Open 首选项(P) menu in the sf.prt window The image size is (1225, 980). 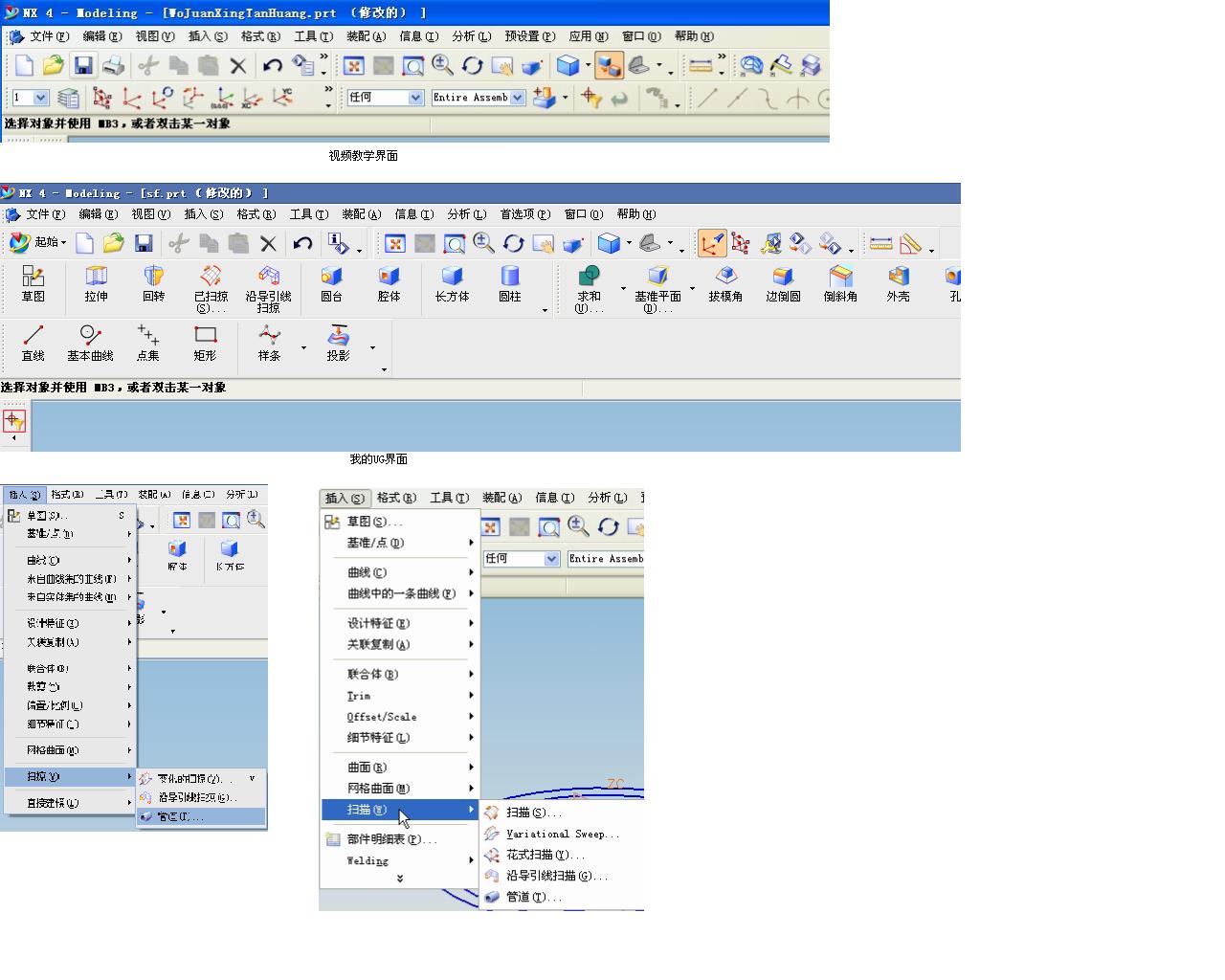coord(524,214)
